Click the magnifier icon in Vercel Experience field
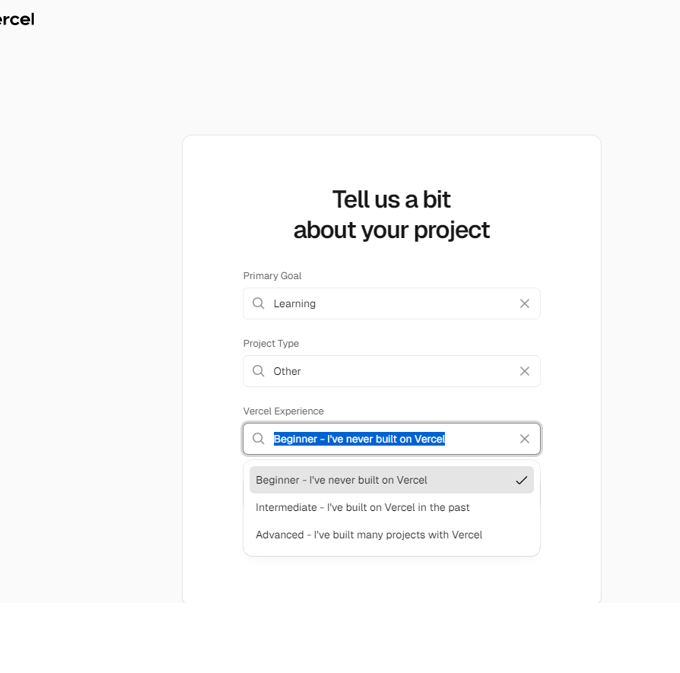The width and height of the screenshot is (680, 673). 259,439
